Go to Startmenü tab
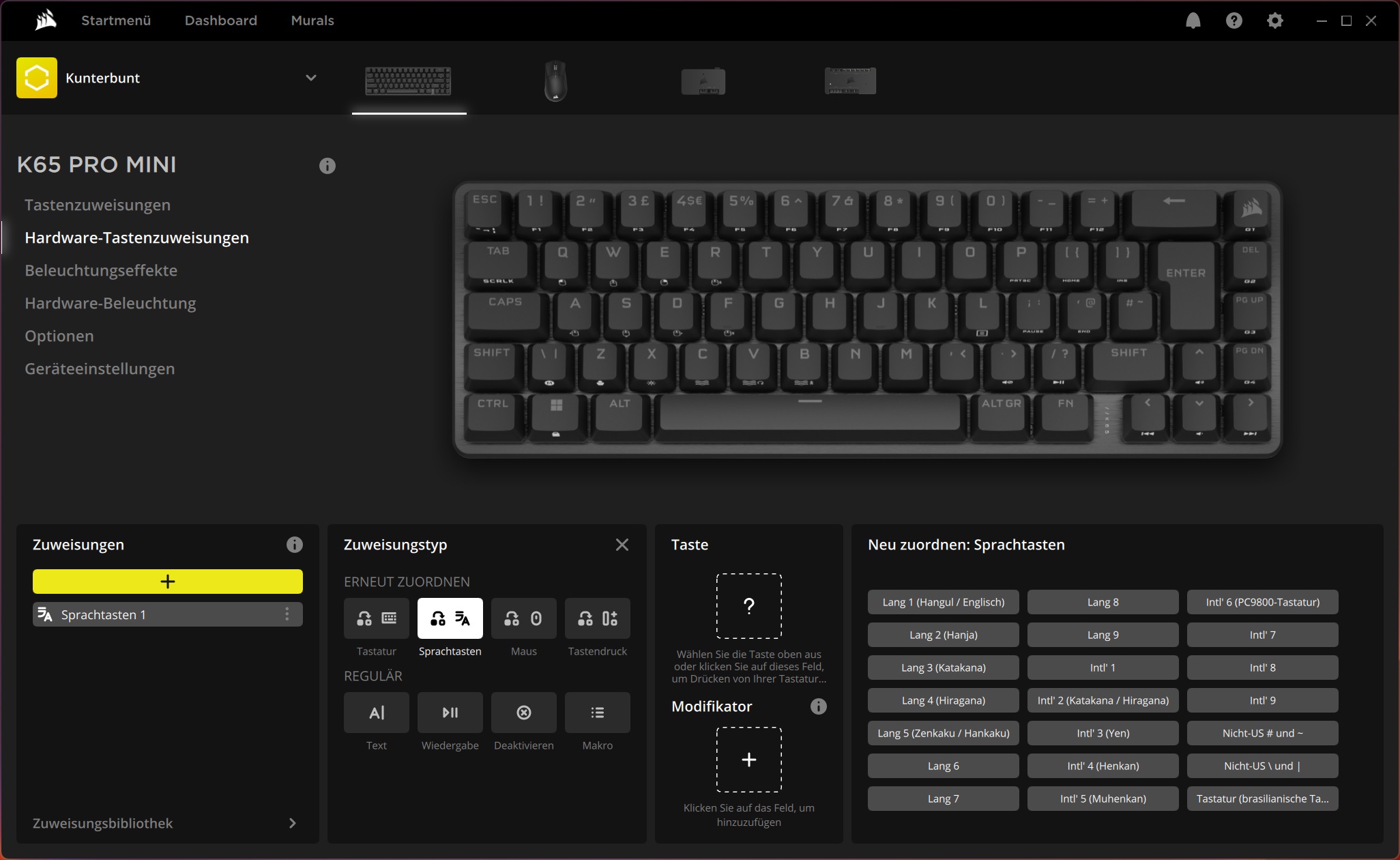The width and height of the screenshot is (1400, 860). click(x=116, y=20)
